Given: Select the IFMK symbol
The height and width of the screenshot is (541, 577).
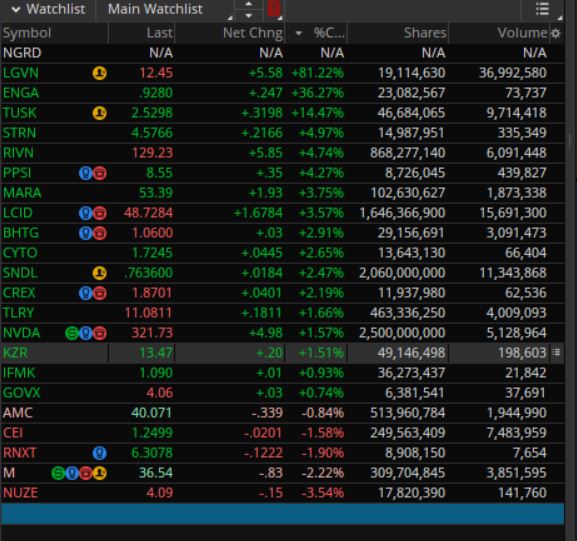Looking at the screenshot, I should coord(19,373).
